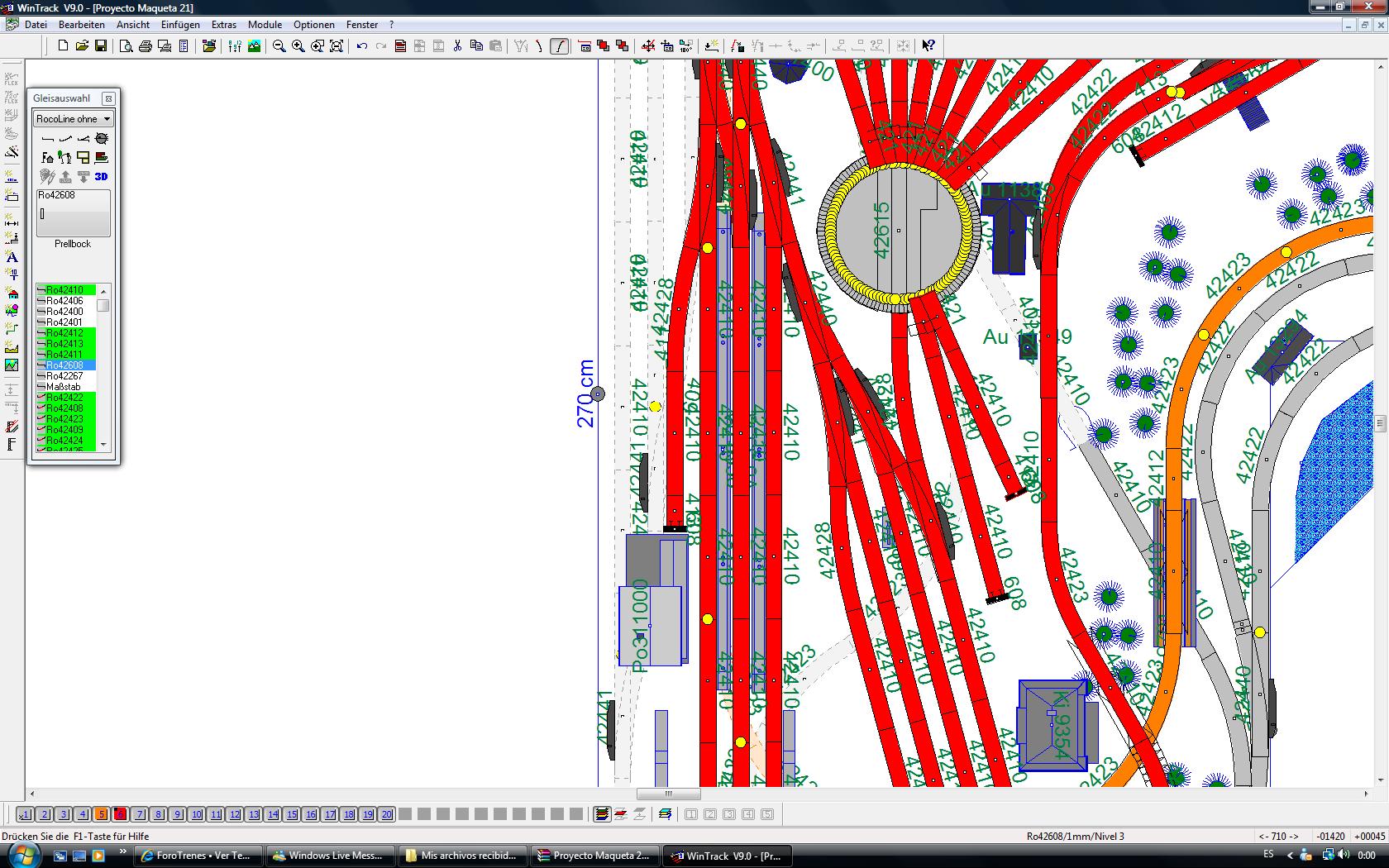Open the Fenster menu

pos(362,25)
